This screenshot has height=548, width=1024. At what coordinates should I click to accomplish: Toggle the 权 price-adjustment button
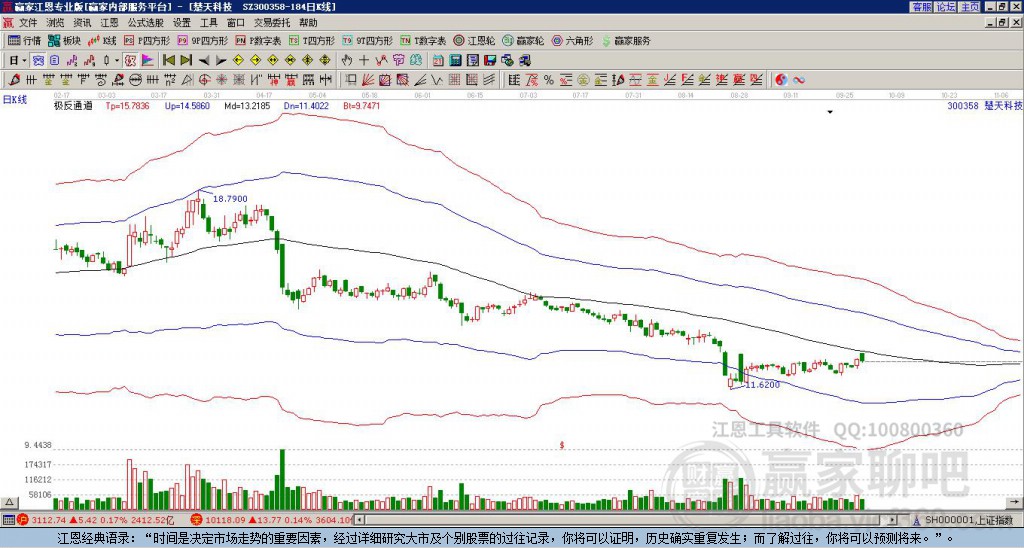click(x=130, y=61)
